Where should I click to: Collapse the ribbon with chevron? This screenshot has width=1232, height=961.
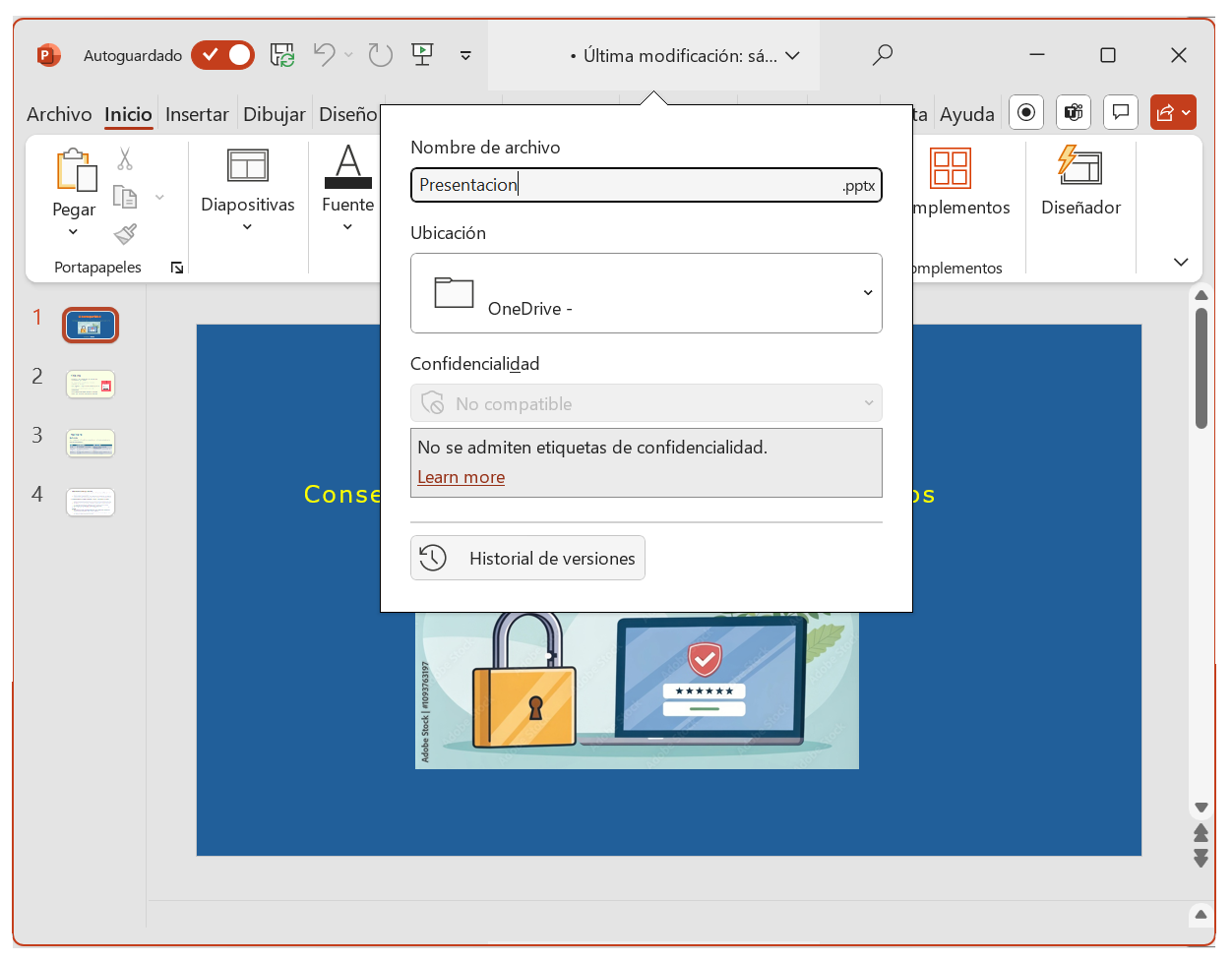[1181, 263]
